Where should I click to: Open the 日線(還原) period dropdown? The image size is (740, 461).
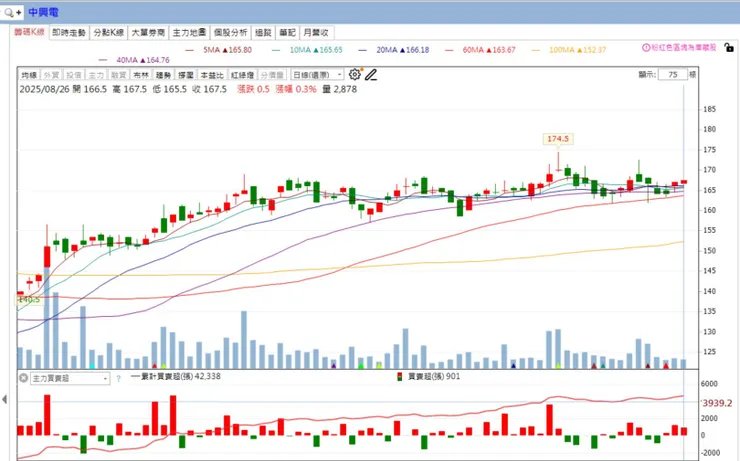click(317, 75)
